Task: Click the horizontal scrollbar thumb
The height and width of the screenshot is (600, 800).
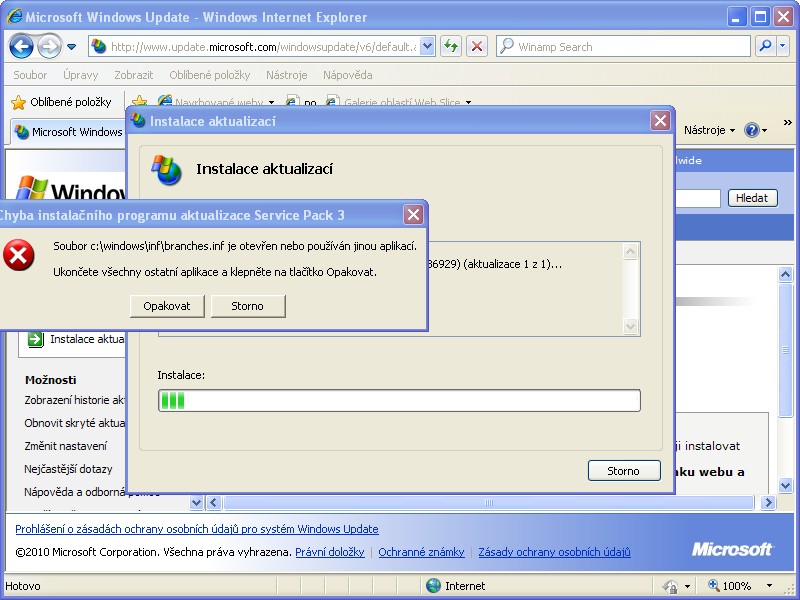Action: pyautogui.click(x=488, y=503)
